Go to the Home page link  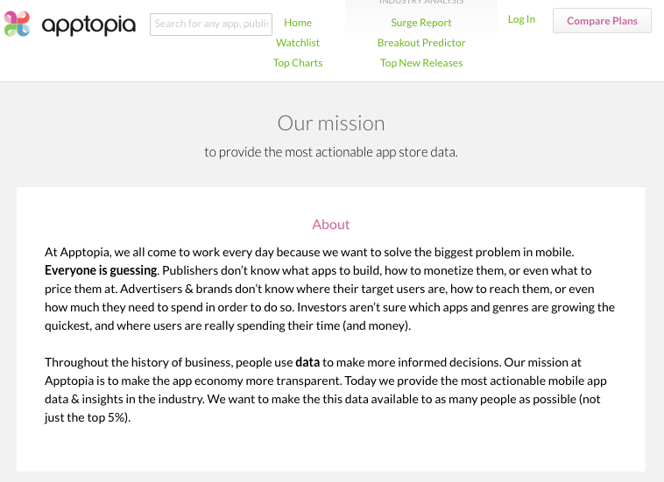[298, 22]
